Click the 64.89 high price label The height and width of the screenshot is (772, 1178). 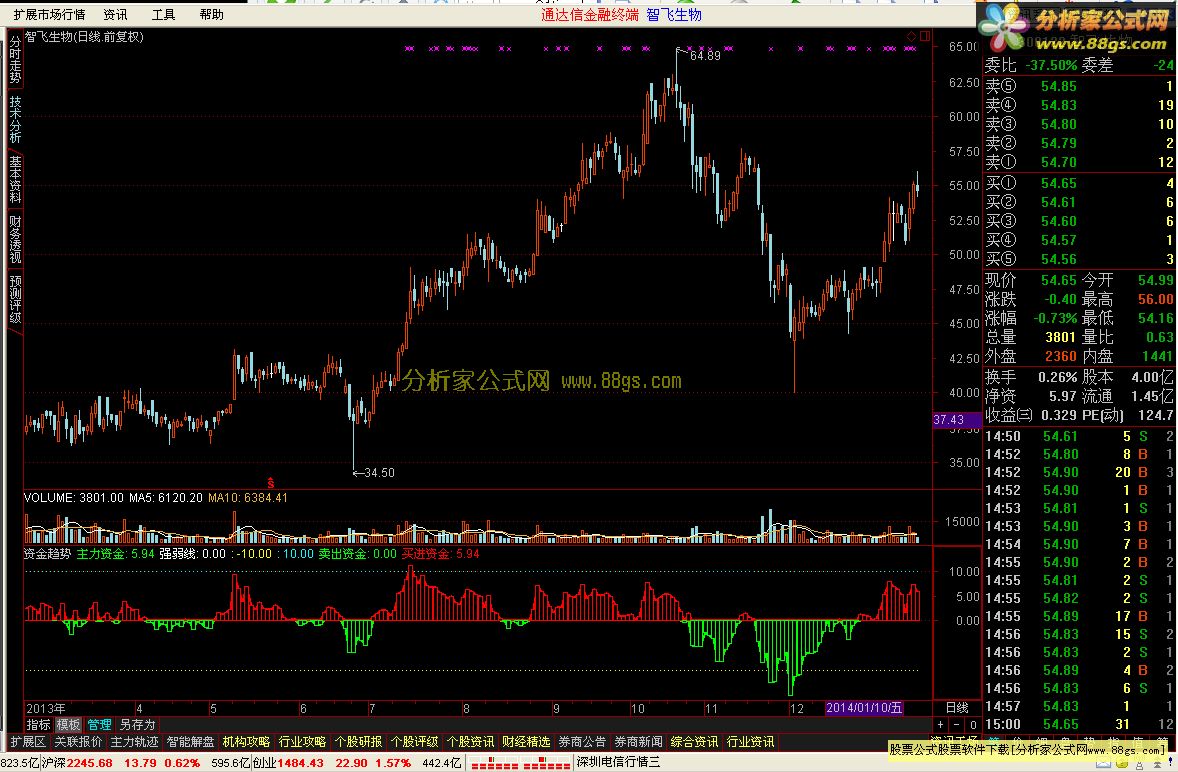click(705, 56)
